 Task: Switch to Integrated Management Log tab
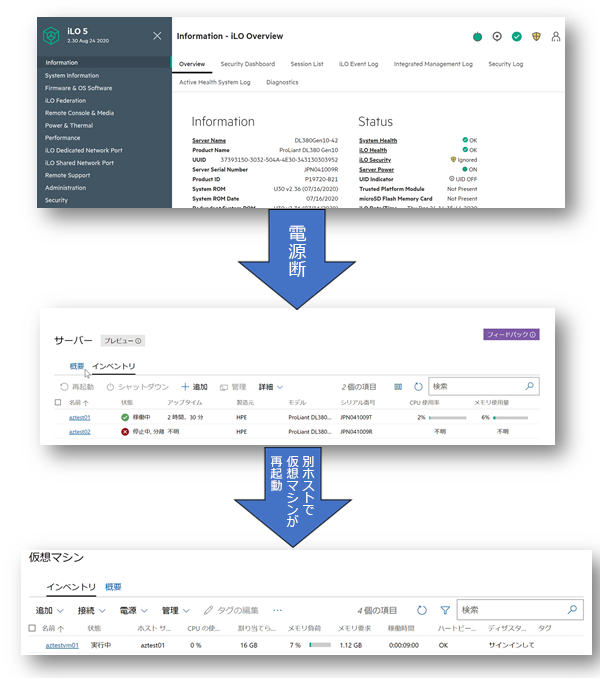pos(433,64)
